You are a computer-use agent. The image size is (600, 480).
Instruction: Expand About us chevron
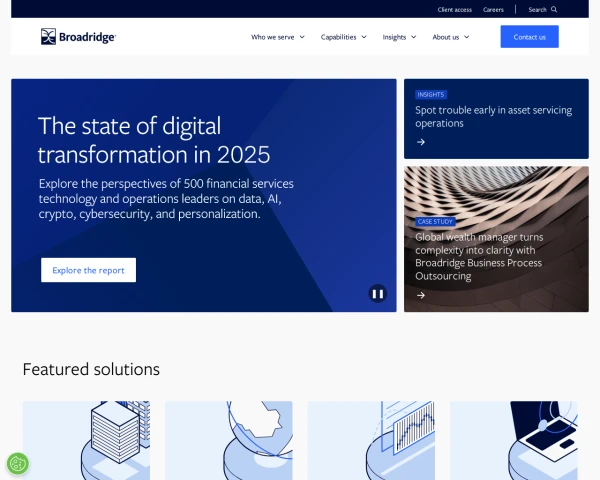coord(466,37)
